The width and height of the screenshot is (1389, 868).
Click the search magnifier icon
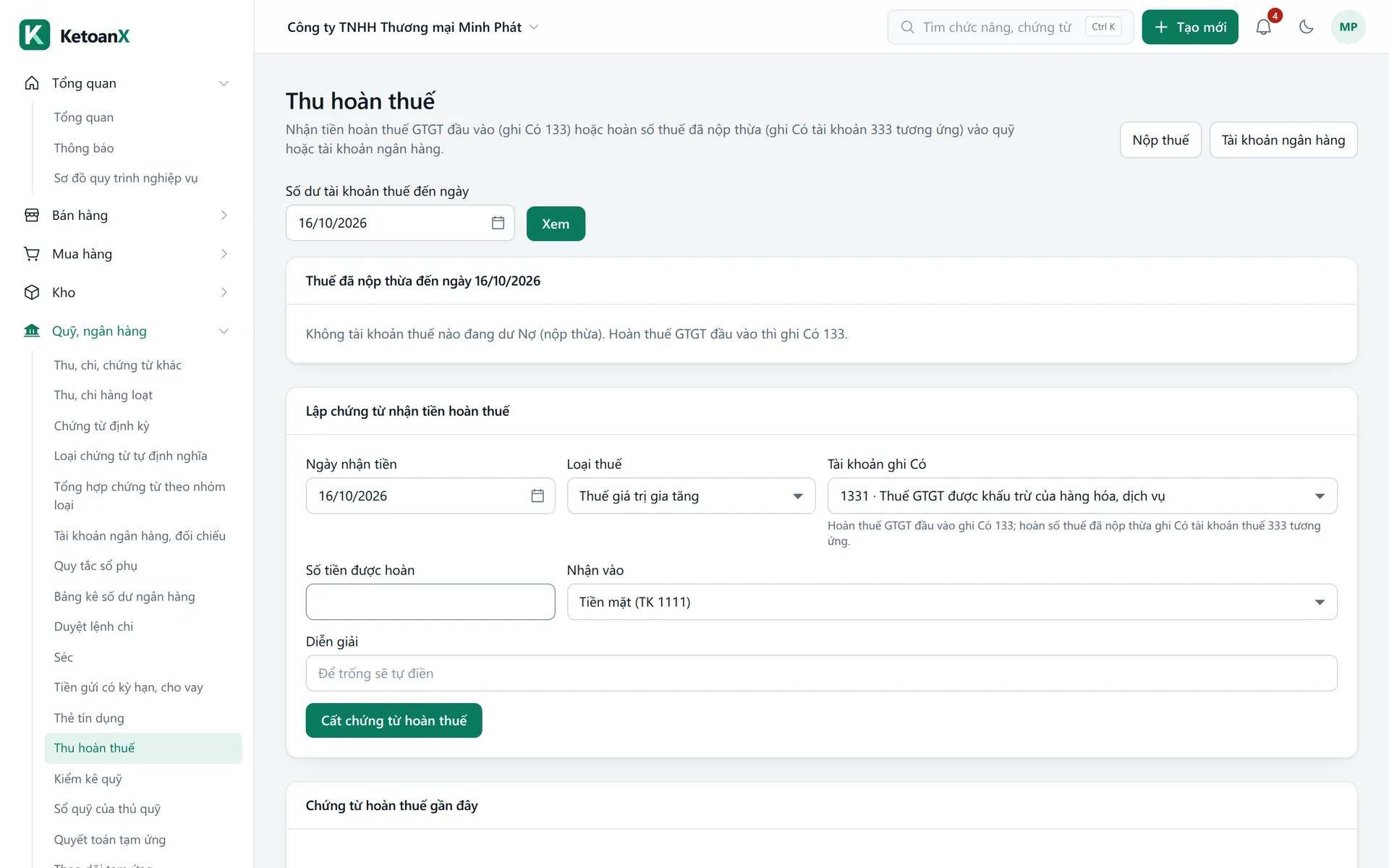tap(907, 27)
